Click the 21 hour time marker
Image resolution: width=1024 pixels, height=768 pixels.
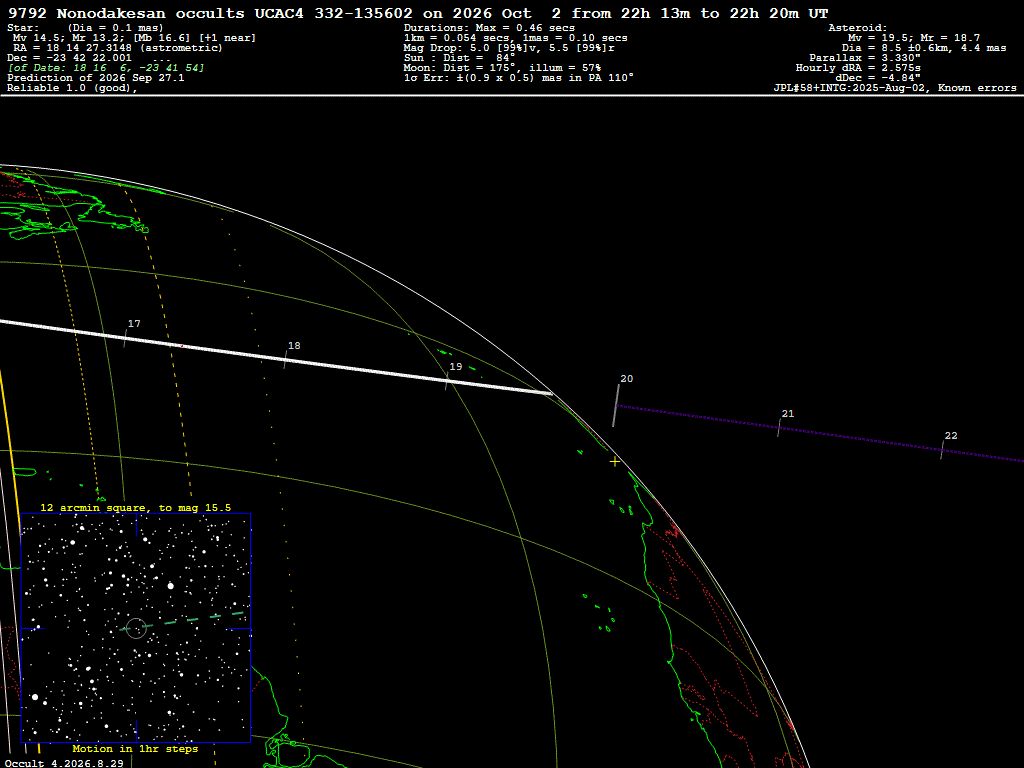tap(788, 414)
